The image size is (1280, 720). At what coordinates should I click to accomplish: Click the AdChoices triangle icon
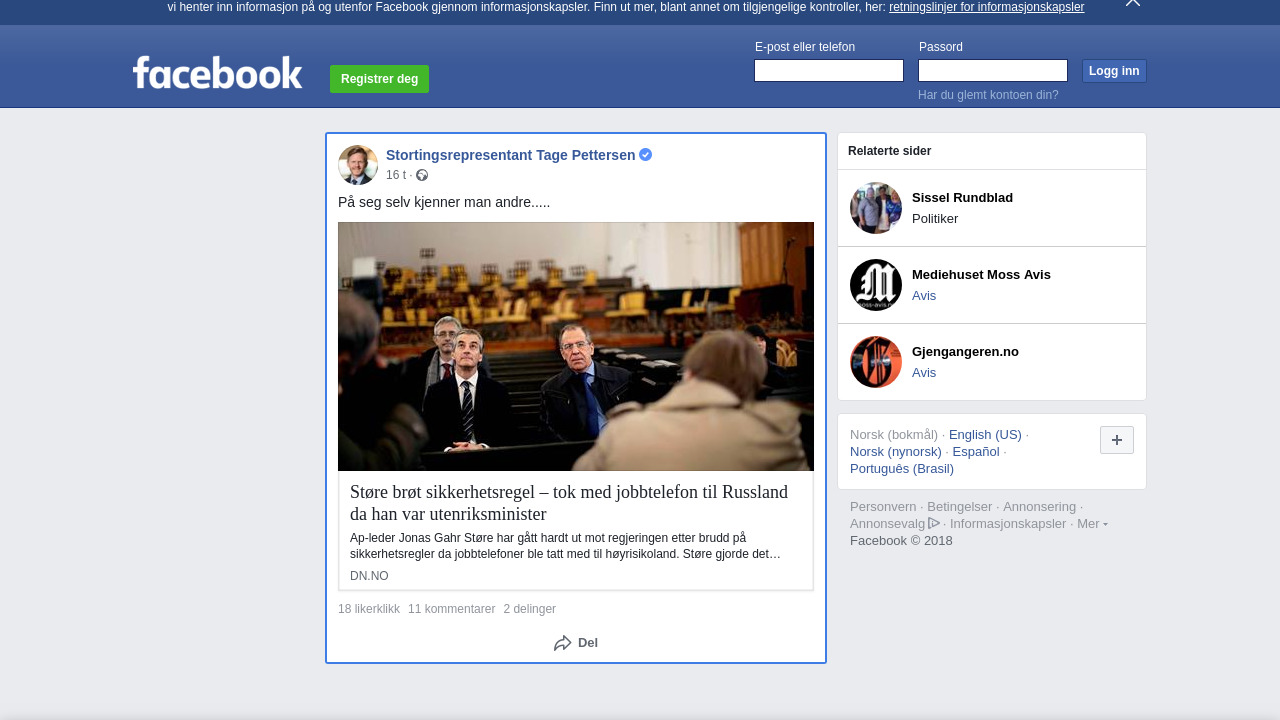click(934, 523)
